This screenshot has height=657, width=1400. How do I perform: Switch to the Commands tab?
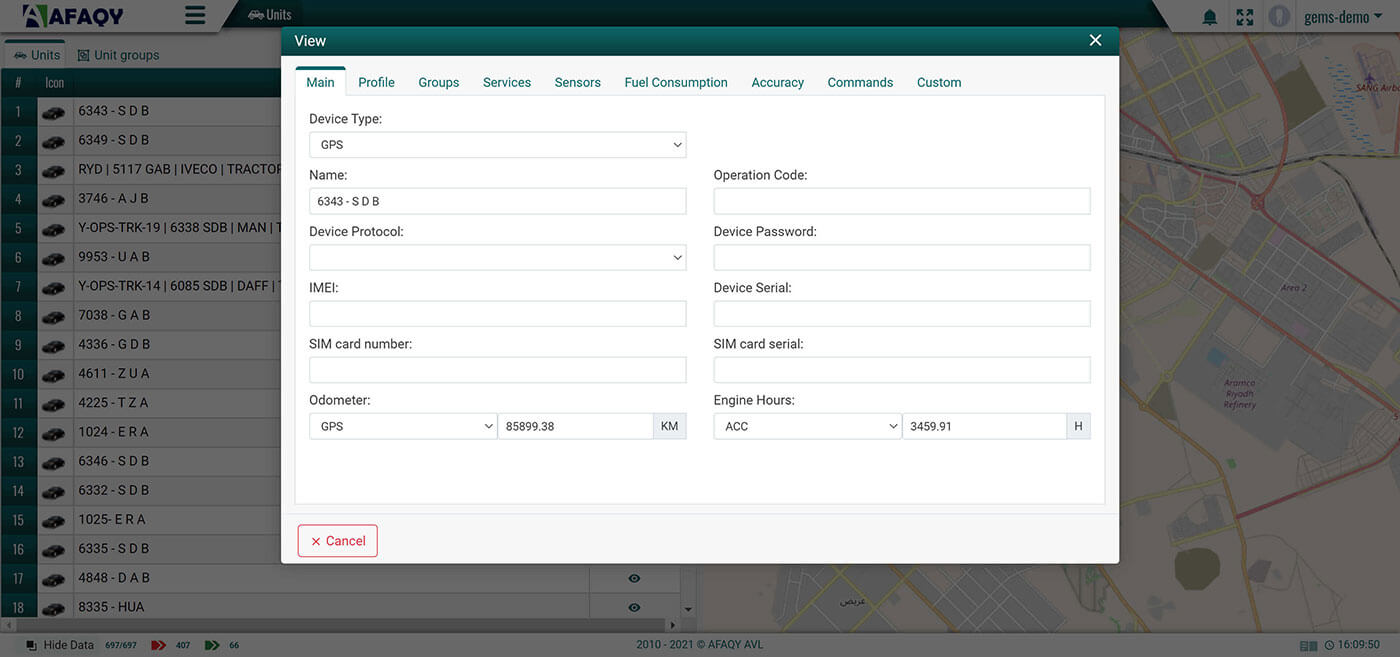[860, 82]
